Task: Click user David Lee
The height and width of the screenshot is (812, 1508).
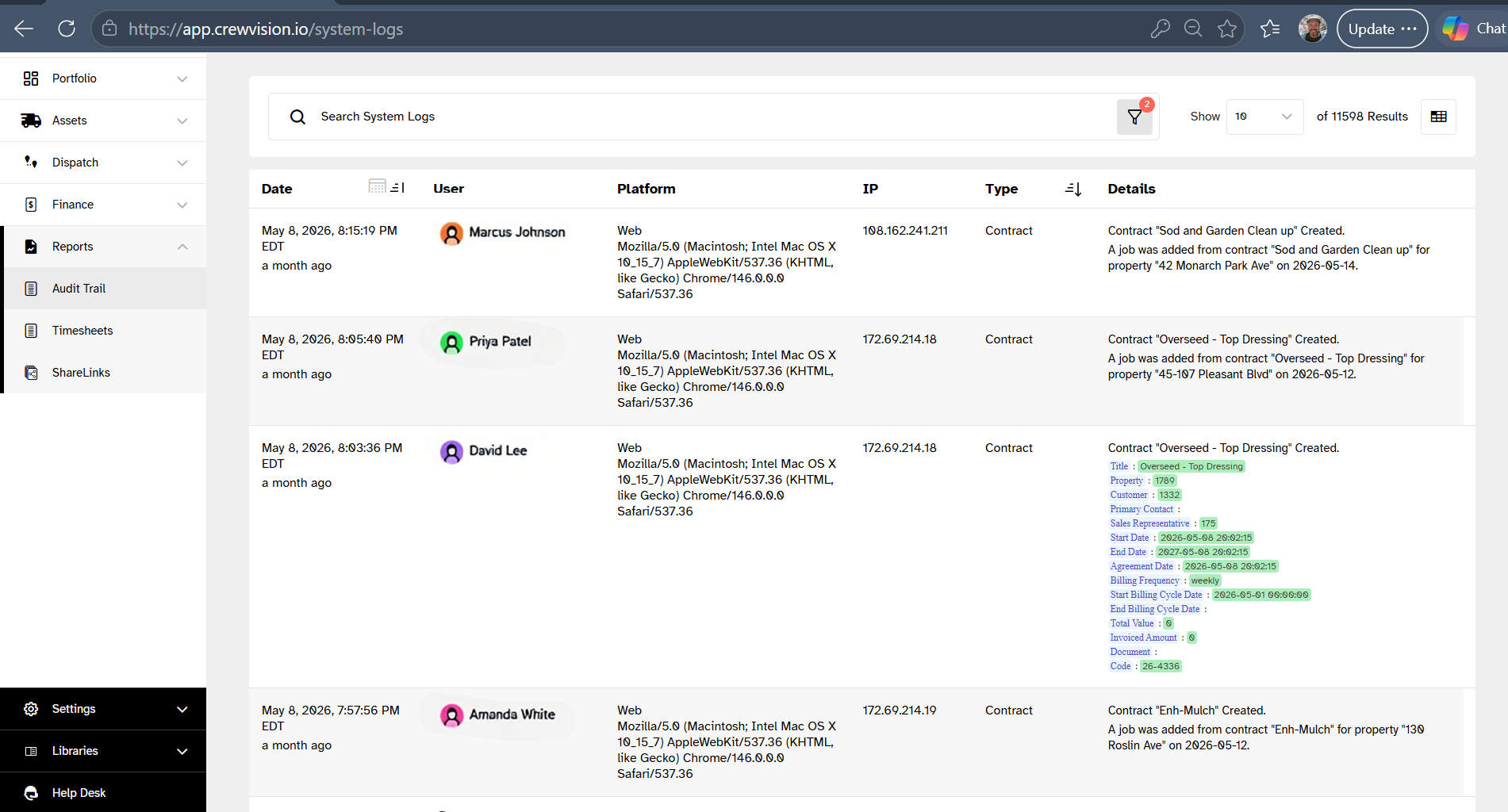Action: [484, 450]
